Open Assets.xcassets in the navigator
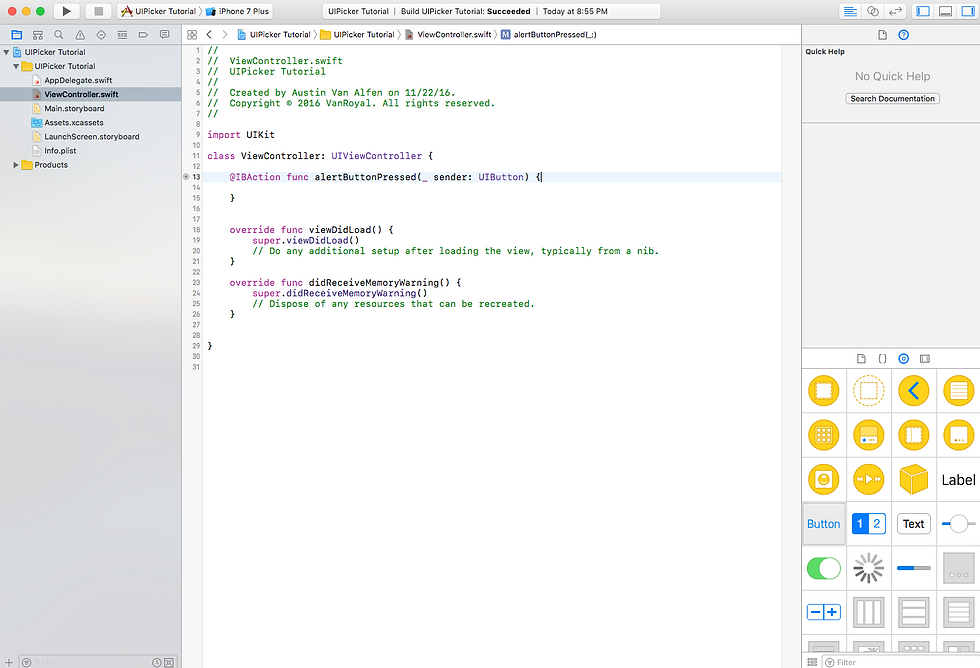 point(74,123)
